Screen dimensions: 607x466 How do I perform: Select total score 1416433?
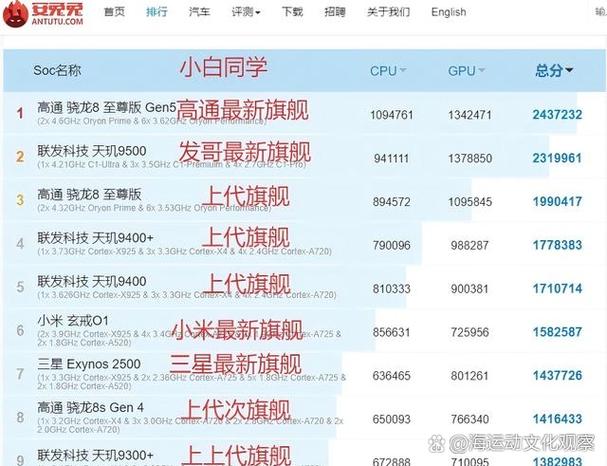tap(557, 419)
